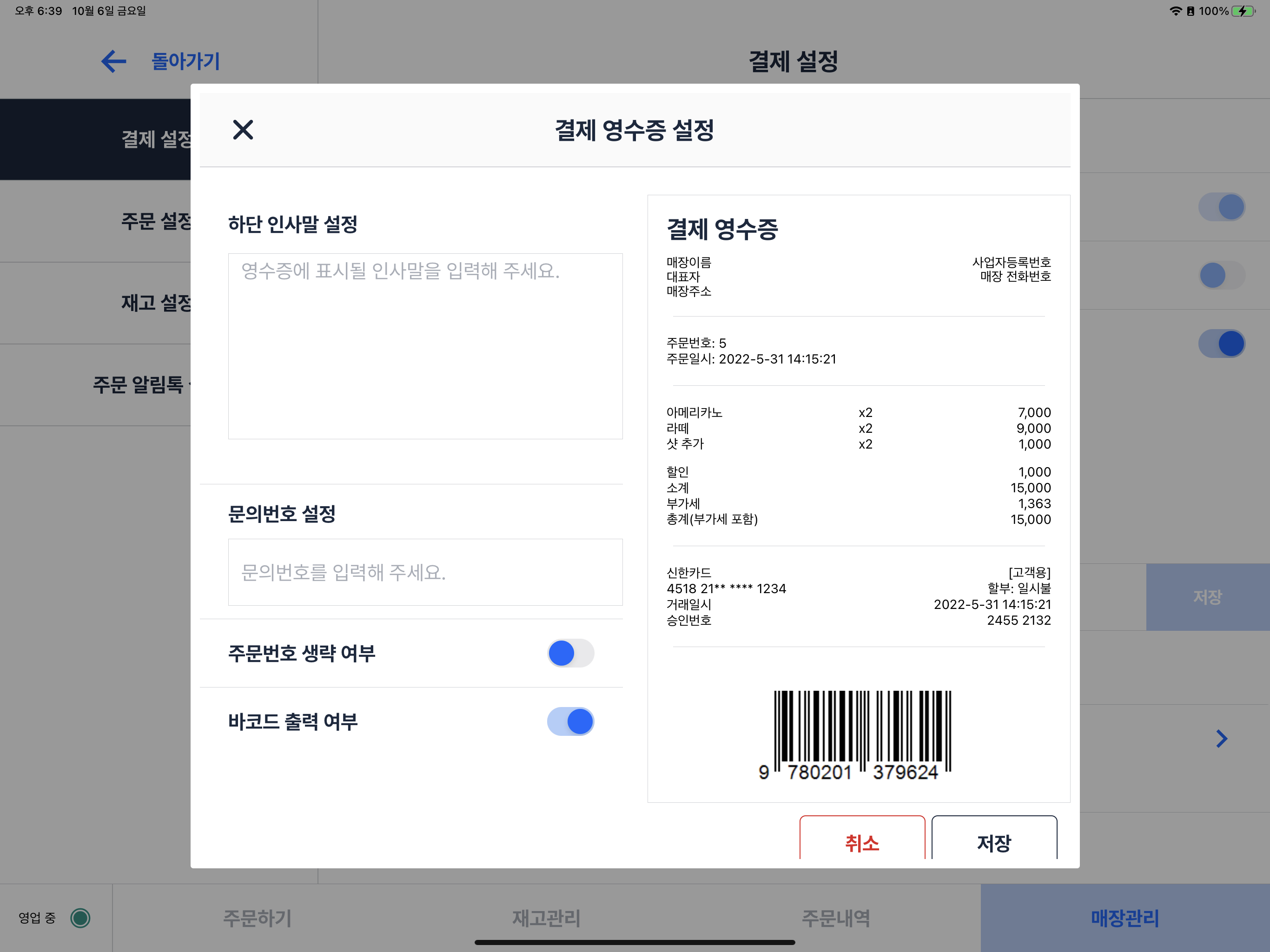This screenshot has width=1270, height=952.
Task: Click the red 취소 button
Action: pos(862,842)
